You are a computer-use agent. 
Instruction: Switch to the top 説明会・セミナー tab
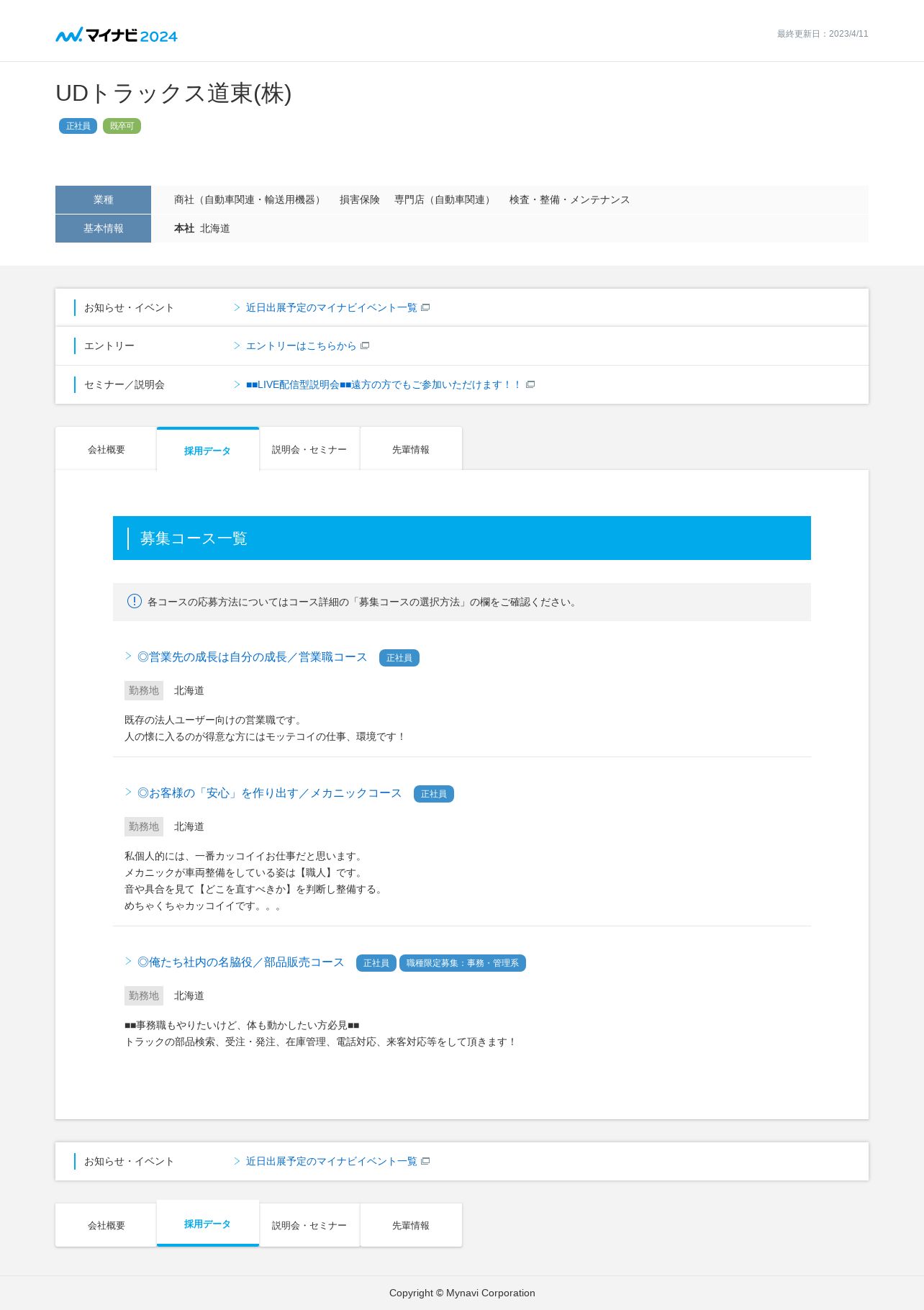[309, 449]
